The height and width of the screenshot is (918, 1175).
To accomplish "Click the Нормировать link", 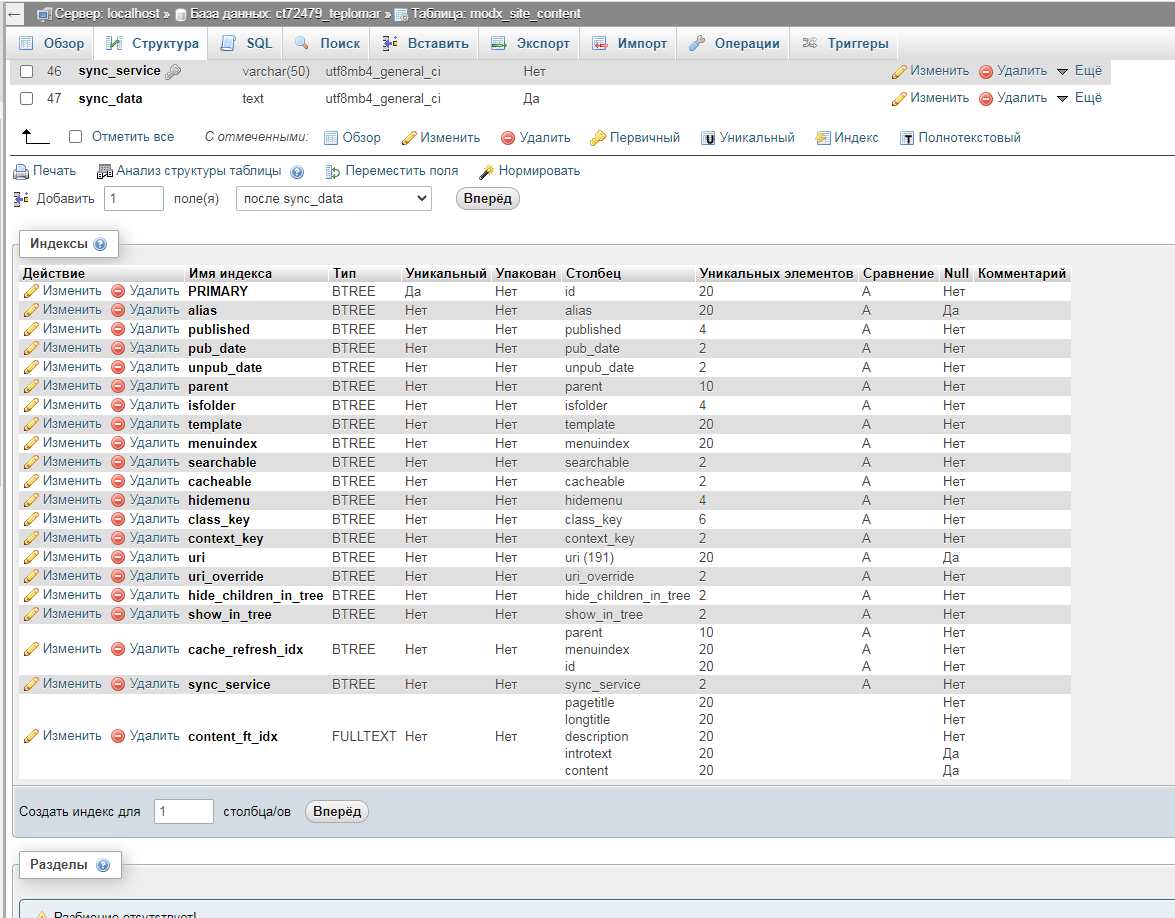I will (x=540, y=171).
